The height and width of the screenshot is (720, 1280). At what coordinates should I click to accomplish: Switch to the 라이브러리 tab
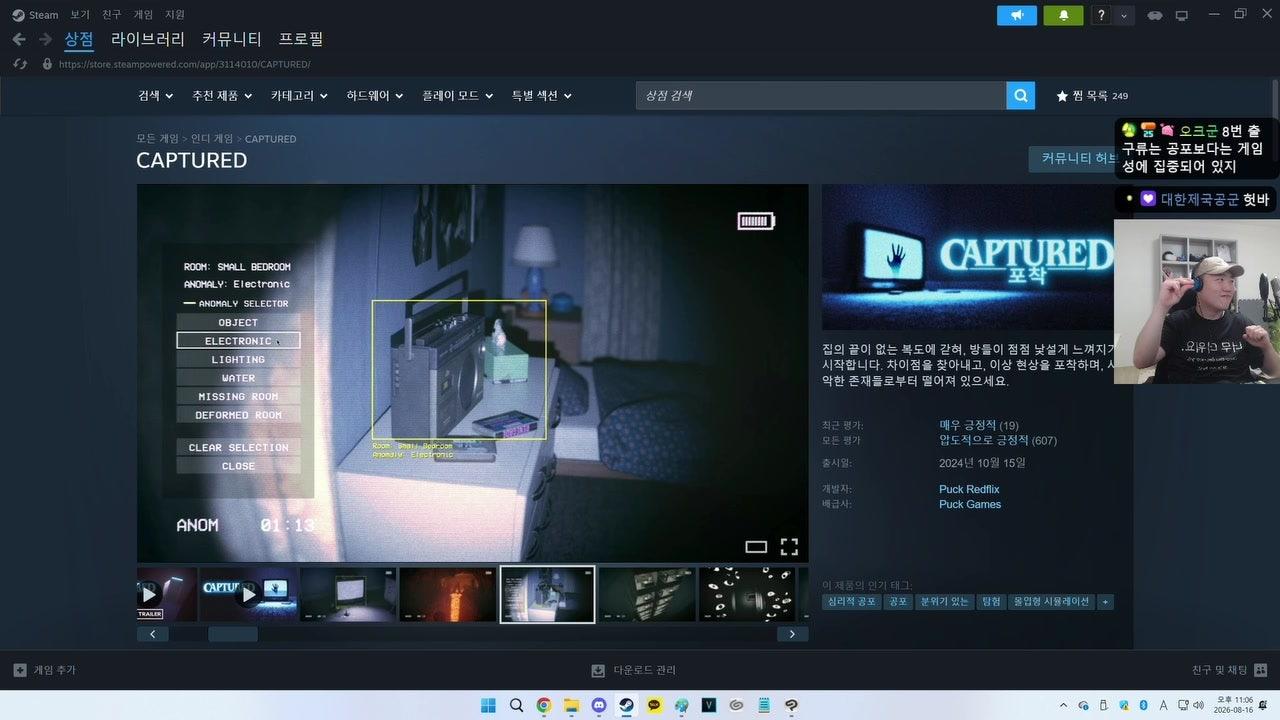click(148, 39)
